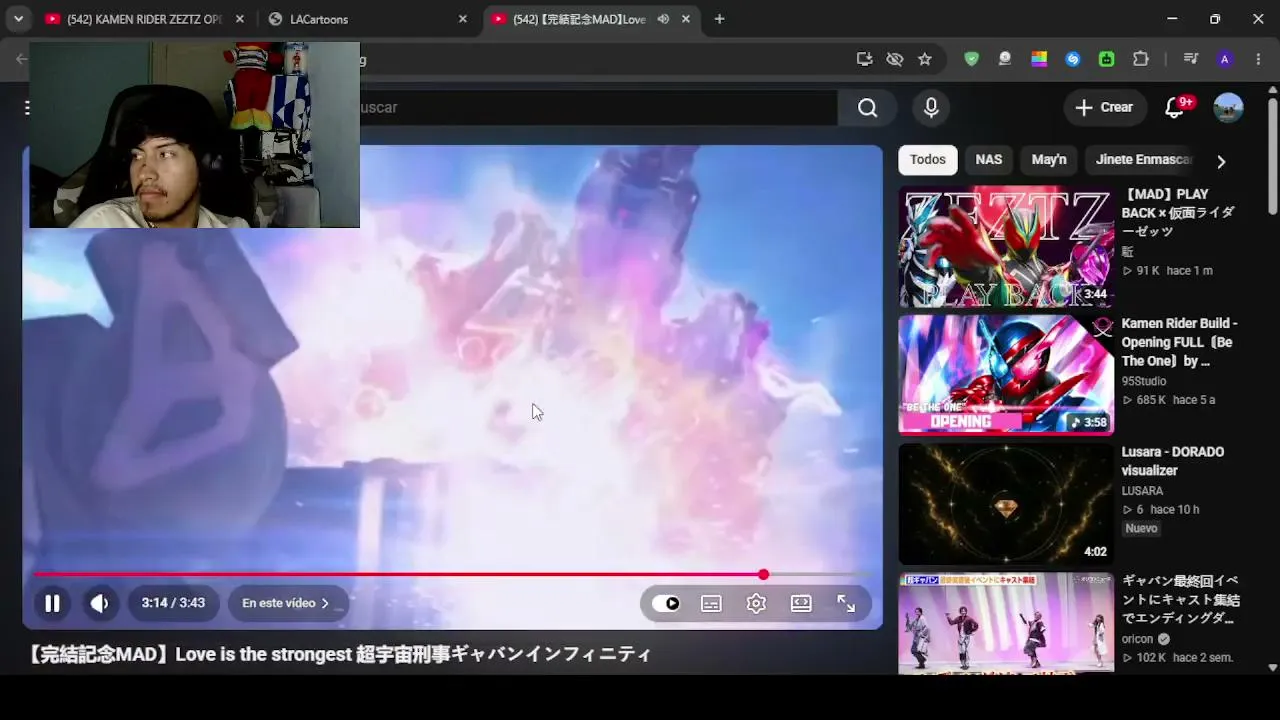The height and width of the screenshot is (720, 1280).
Task: Visit the 95Studio channel
Action: tap(1144, 381)
